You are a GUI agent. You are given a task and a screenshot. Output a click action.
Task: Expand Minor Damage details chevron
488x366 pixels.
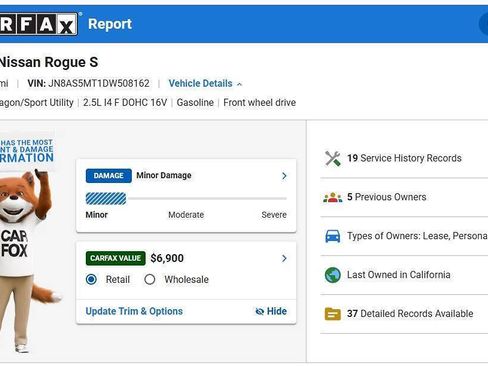(x=284, y=176)
